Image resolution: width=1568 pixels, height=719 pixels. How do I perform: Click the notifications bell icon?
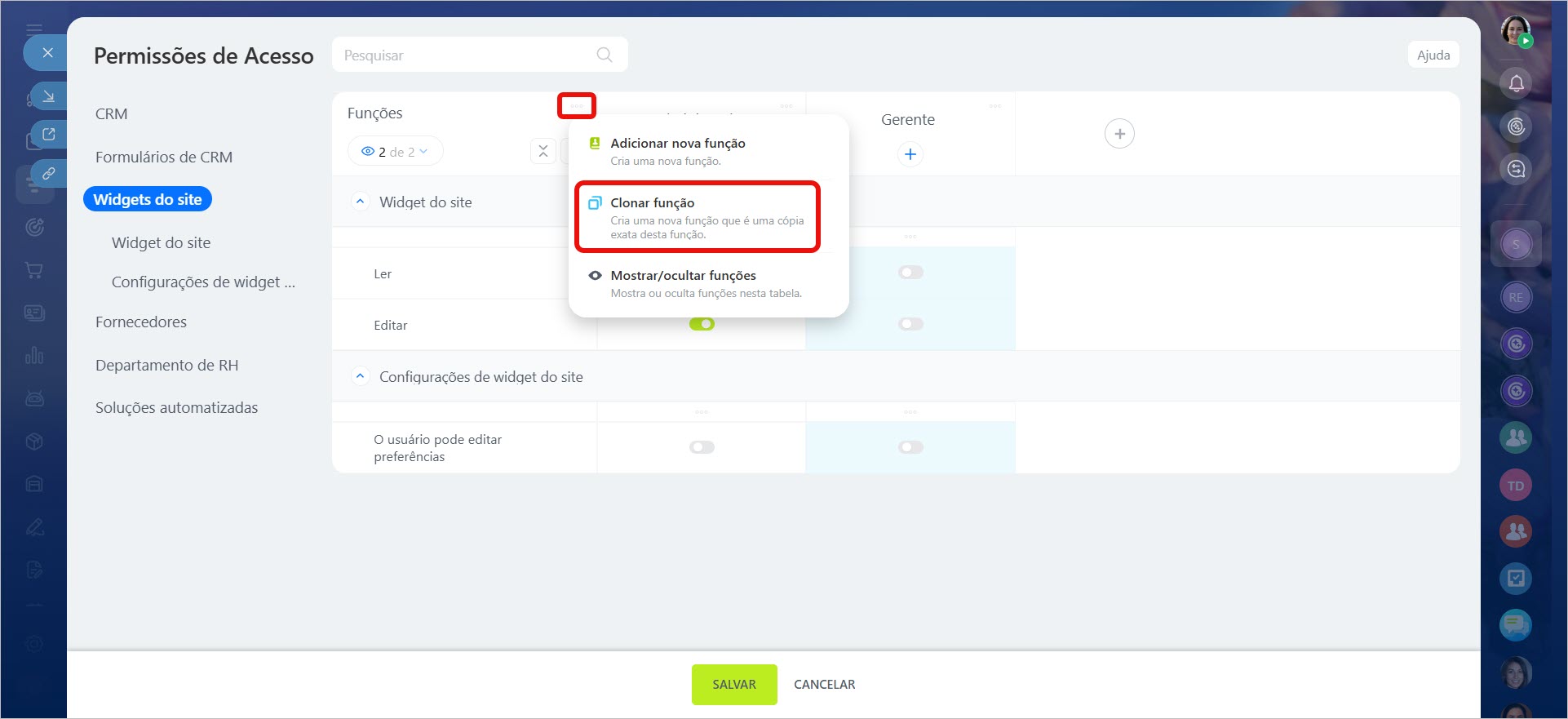tap(1516, 83)
